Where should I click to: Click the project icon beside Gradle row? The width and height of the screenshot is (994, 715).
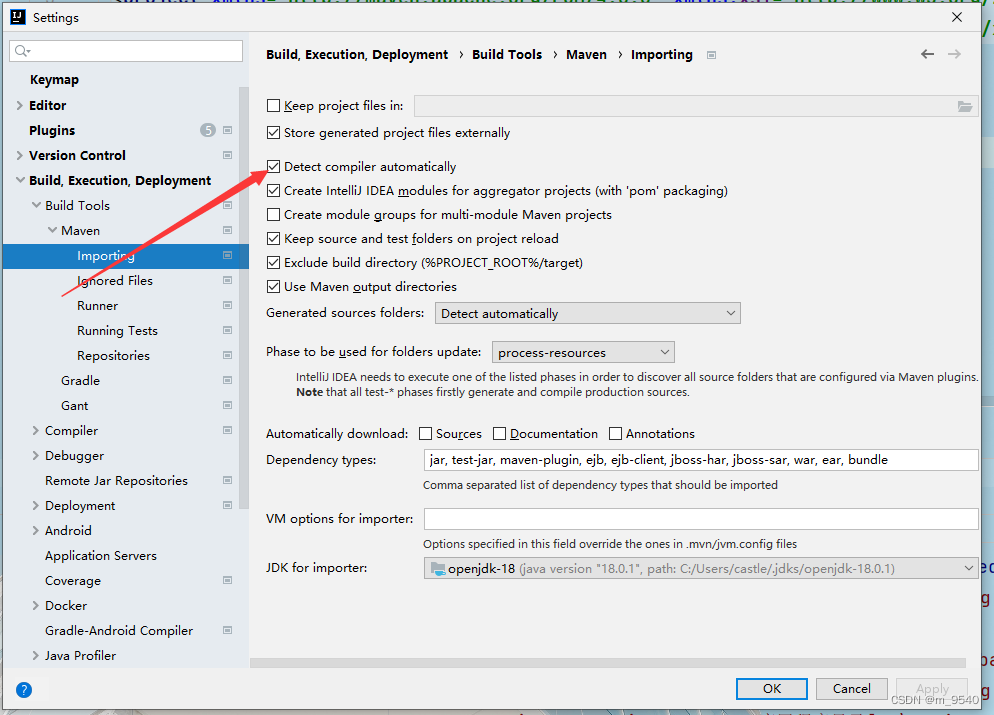[228, 380]
